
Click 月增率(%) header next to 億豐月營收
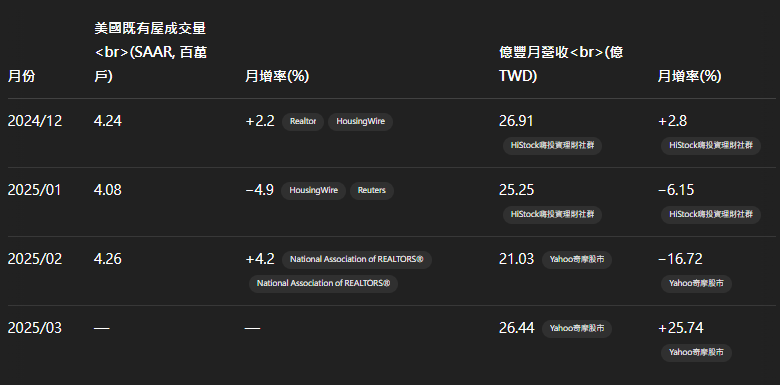[689, 77]
